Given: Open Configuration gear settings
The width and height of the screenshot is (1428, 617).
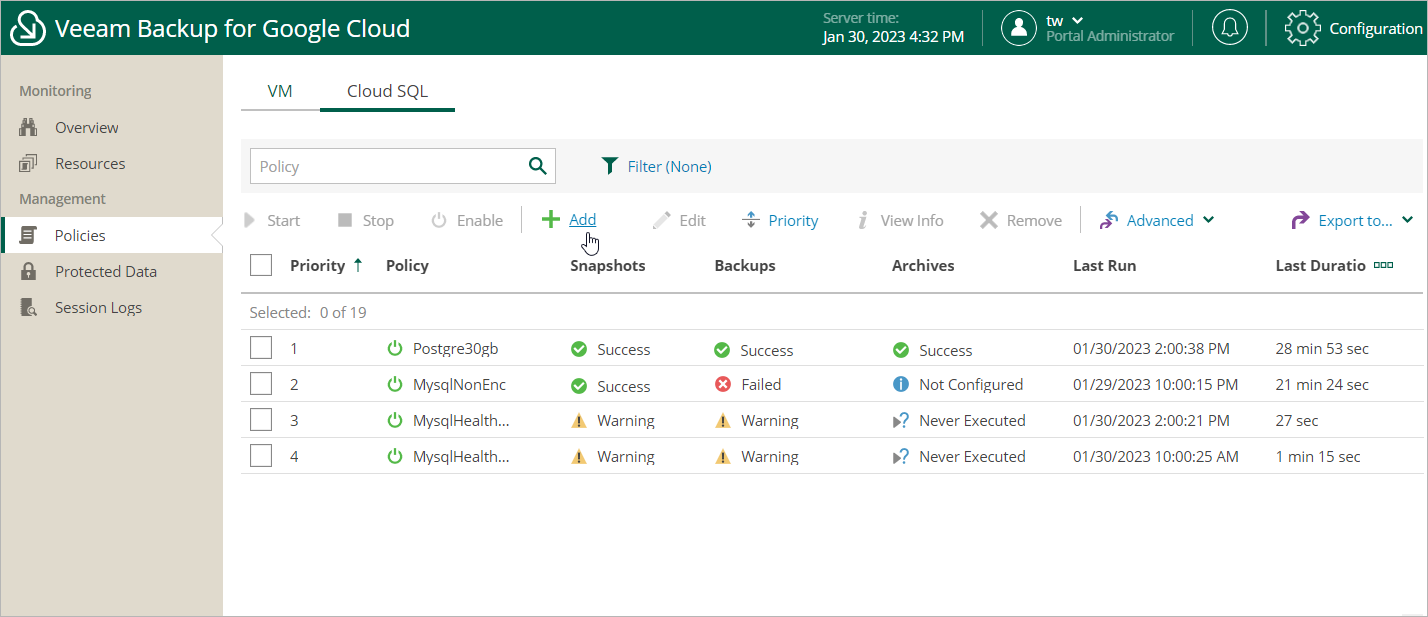Looking at the screenshot, I should [x=1302, y=28].
